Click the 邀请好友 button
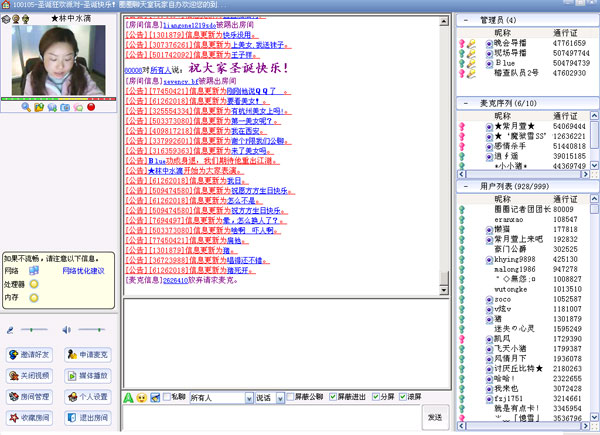Screen dimensions: 600x435 32,354
